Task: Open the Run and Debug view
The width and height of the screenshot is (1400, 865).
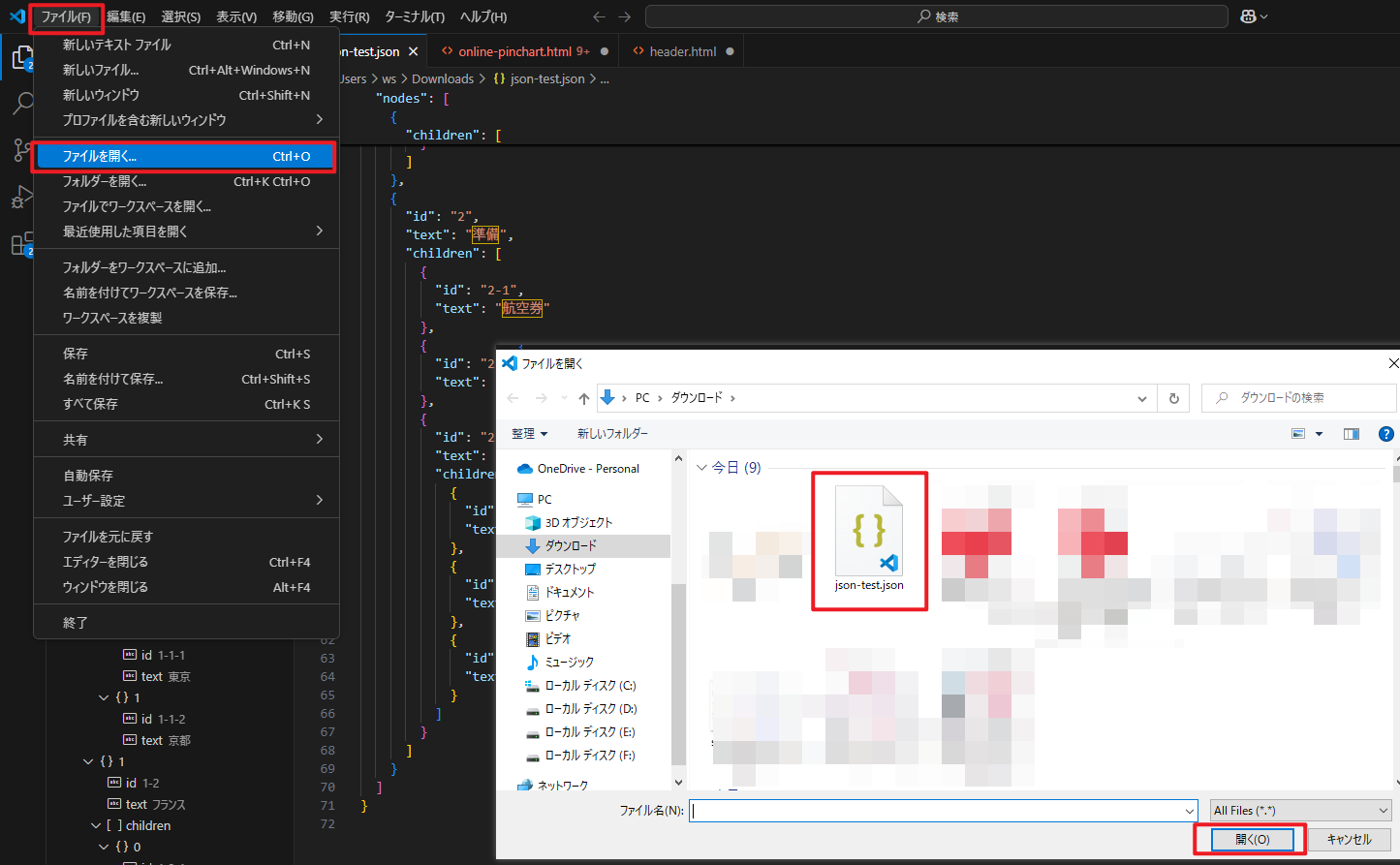Action: [x=21, y=197]
